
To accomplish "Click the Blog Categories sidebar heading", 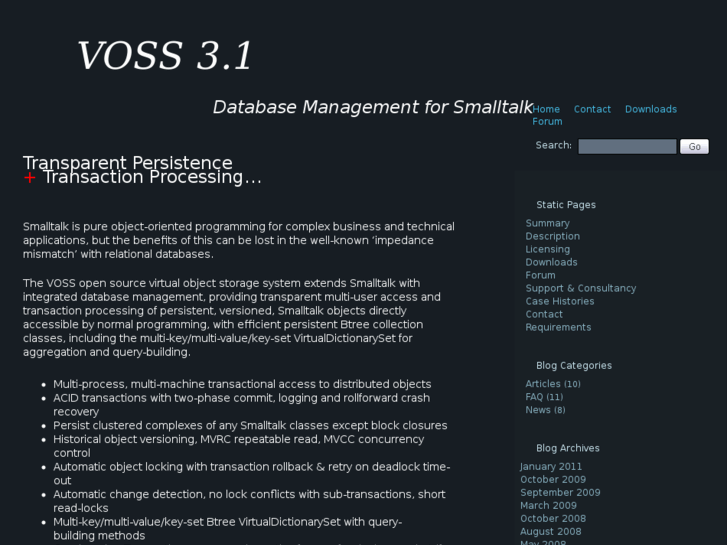I will coord(574,365).
